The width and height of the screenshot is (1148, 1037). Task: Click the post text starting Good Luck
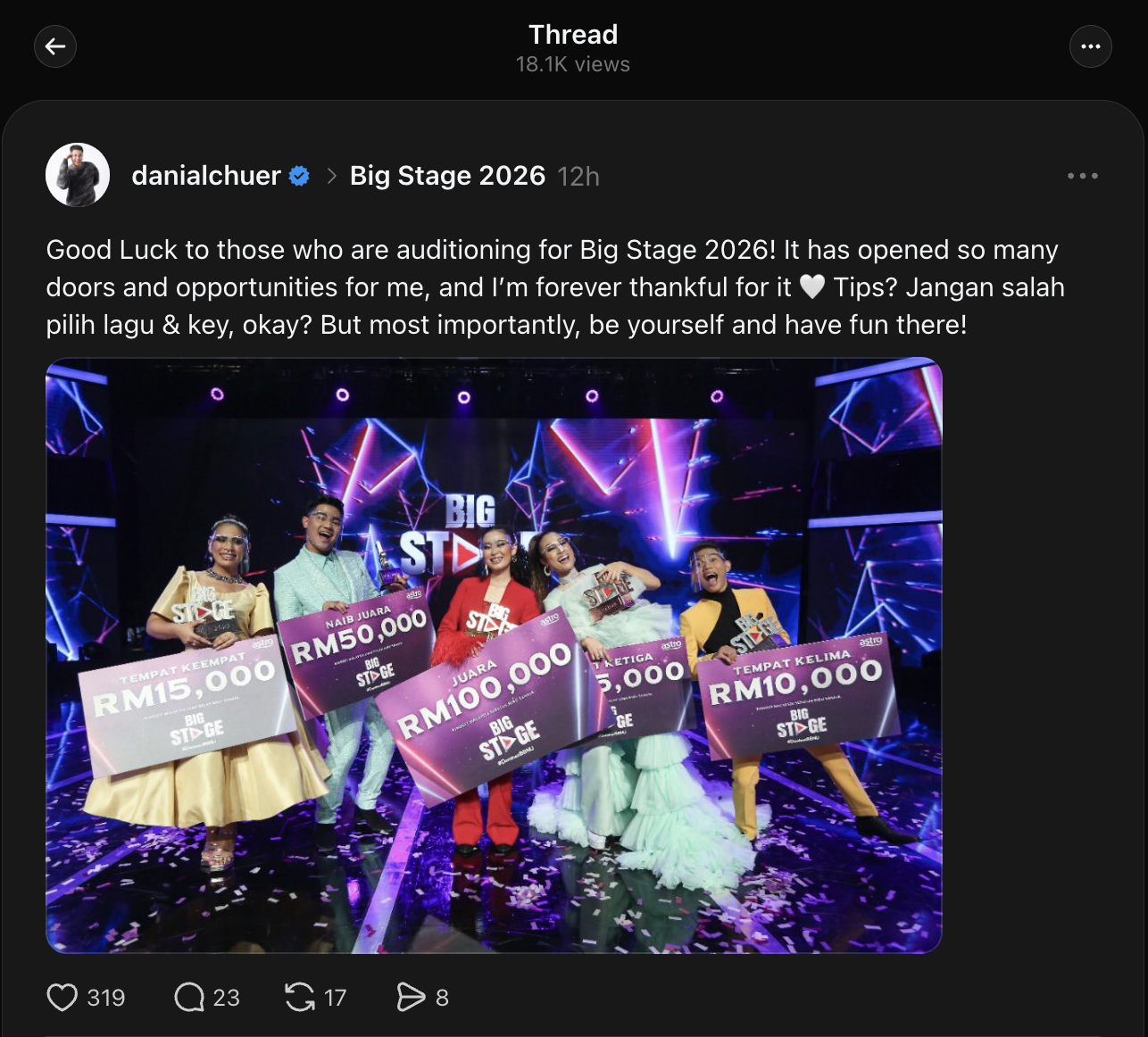[x=553, y=286]
